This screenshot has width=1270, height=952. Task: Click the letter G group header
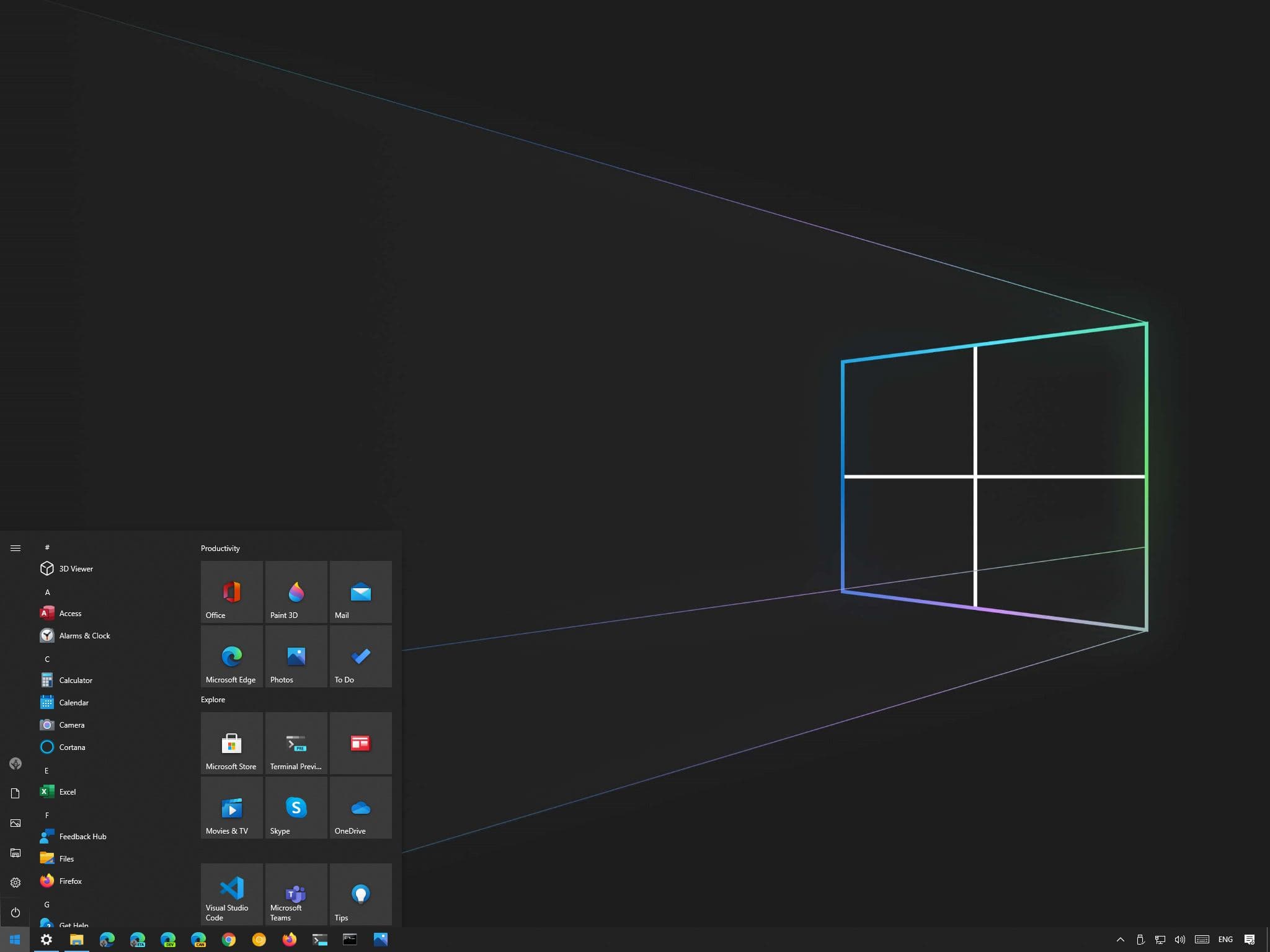[x=47, y=905]
